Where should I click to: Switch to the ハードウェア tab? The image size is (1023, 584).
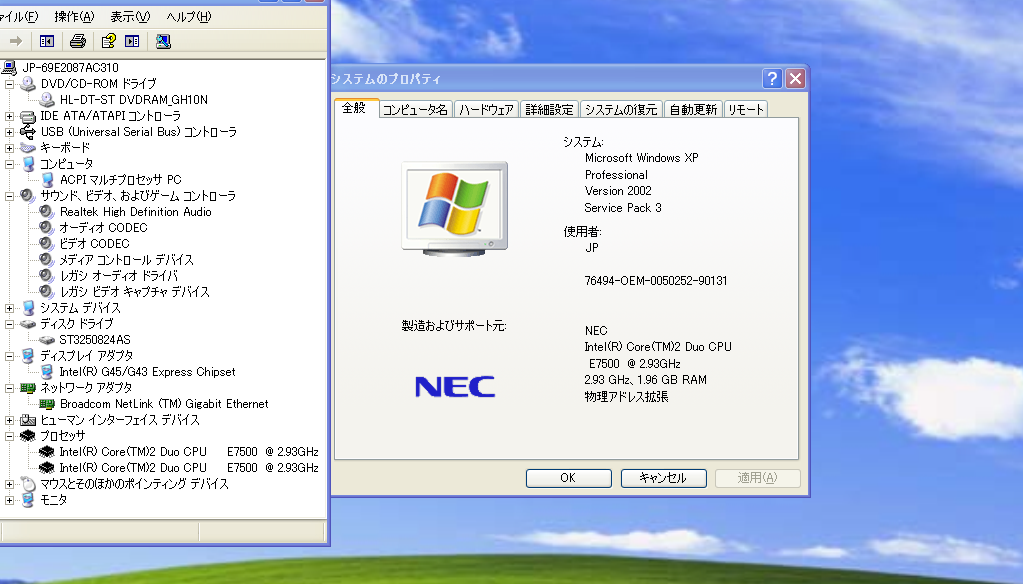tap(486, 108)
